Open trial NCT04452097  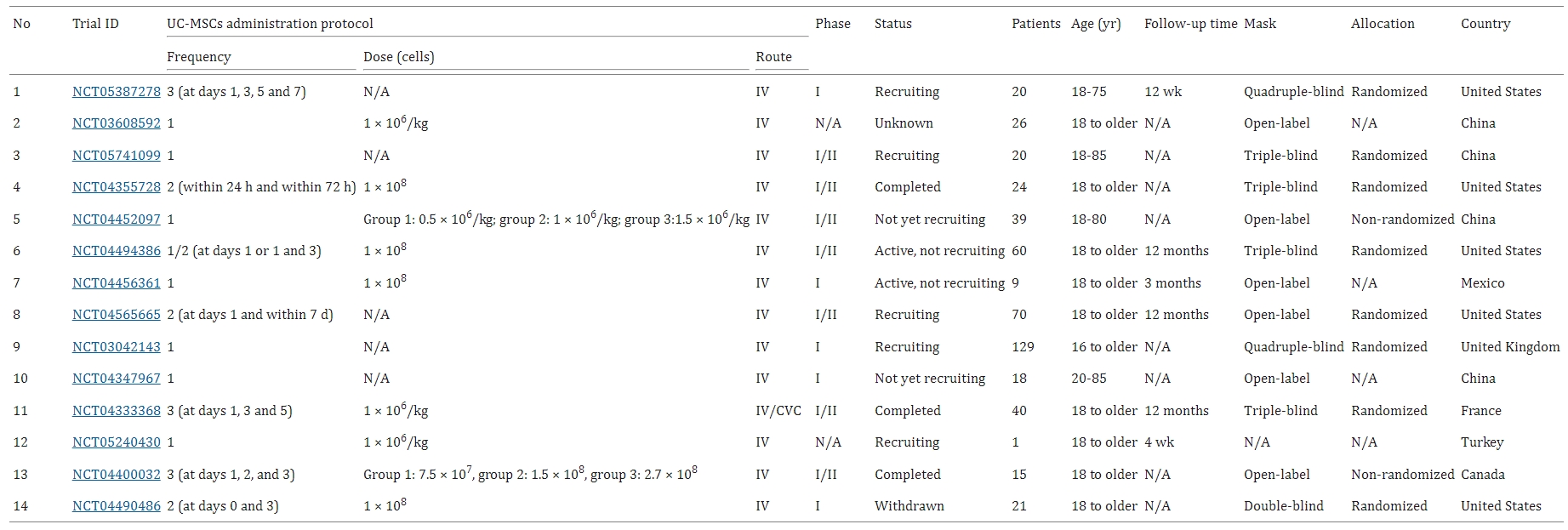pos(116,219)
